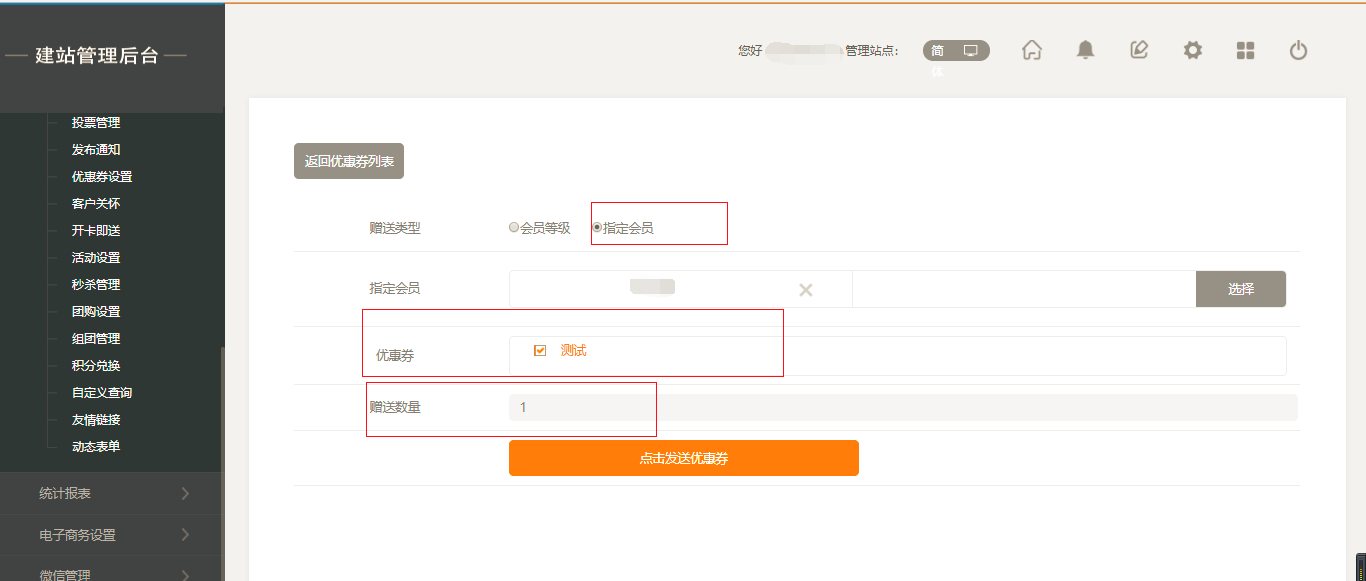
Task: Expand the 微信管理 sidebar section
Action: (112, 574)
